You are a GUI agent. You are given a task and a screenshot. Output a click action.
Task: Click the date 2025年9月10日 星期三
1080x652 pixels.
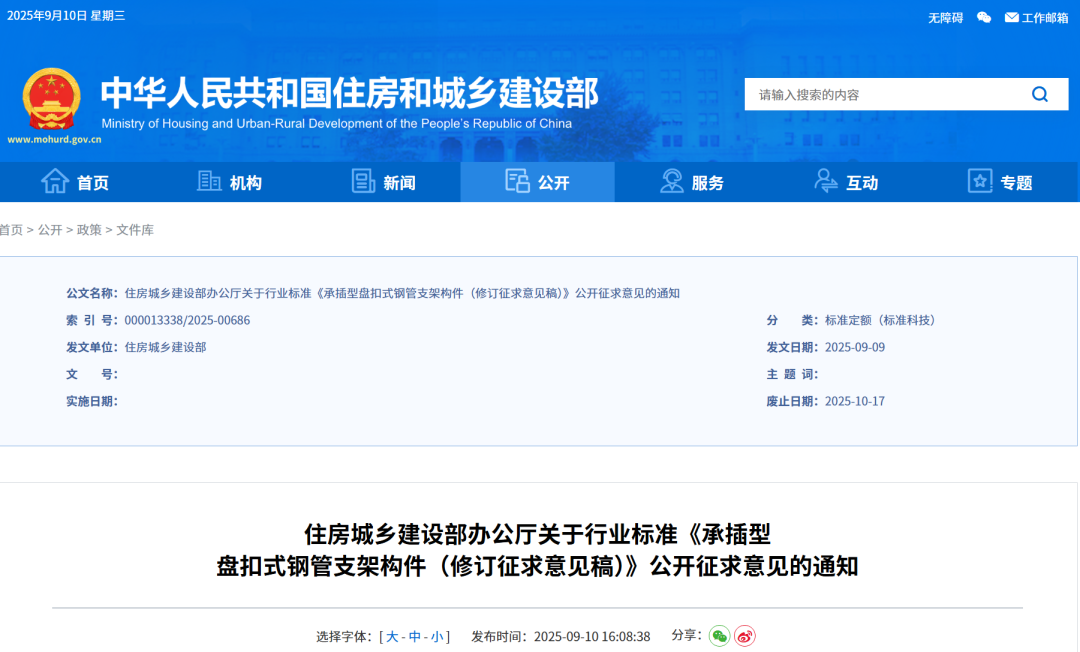tap(66, 16)
